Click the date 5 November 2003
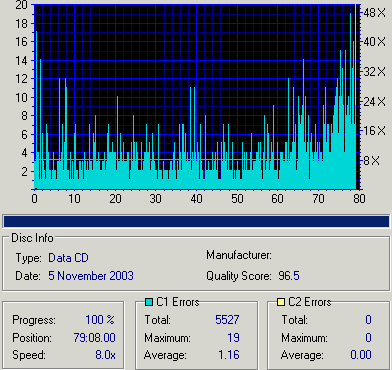This screenshot has height=370, width=392. pos(91,276)
